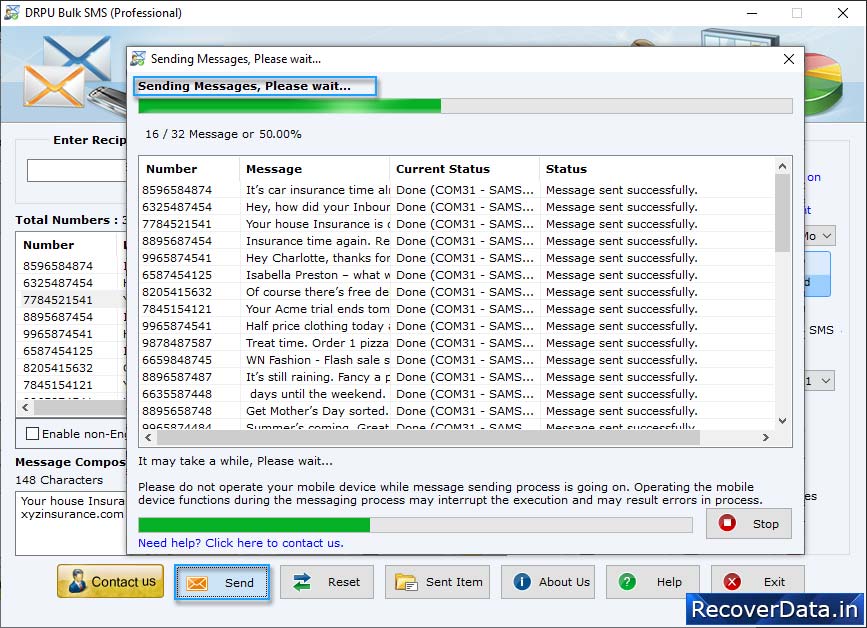
Task: Open the dropdown right of the dialog
Action: point(826,236)
